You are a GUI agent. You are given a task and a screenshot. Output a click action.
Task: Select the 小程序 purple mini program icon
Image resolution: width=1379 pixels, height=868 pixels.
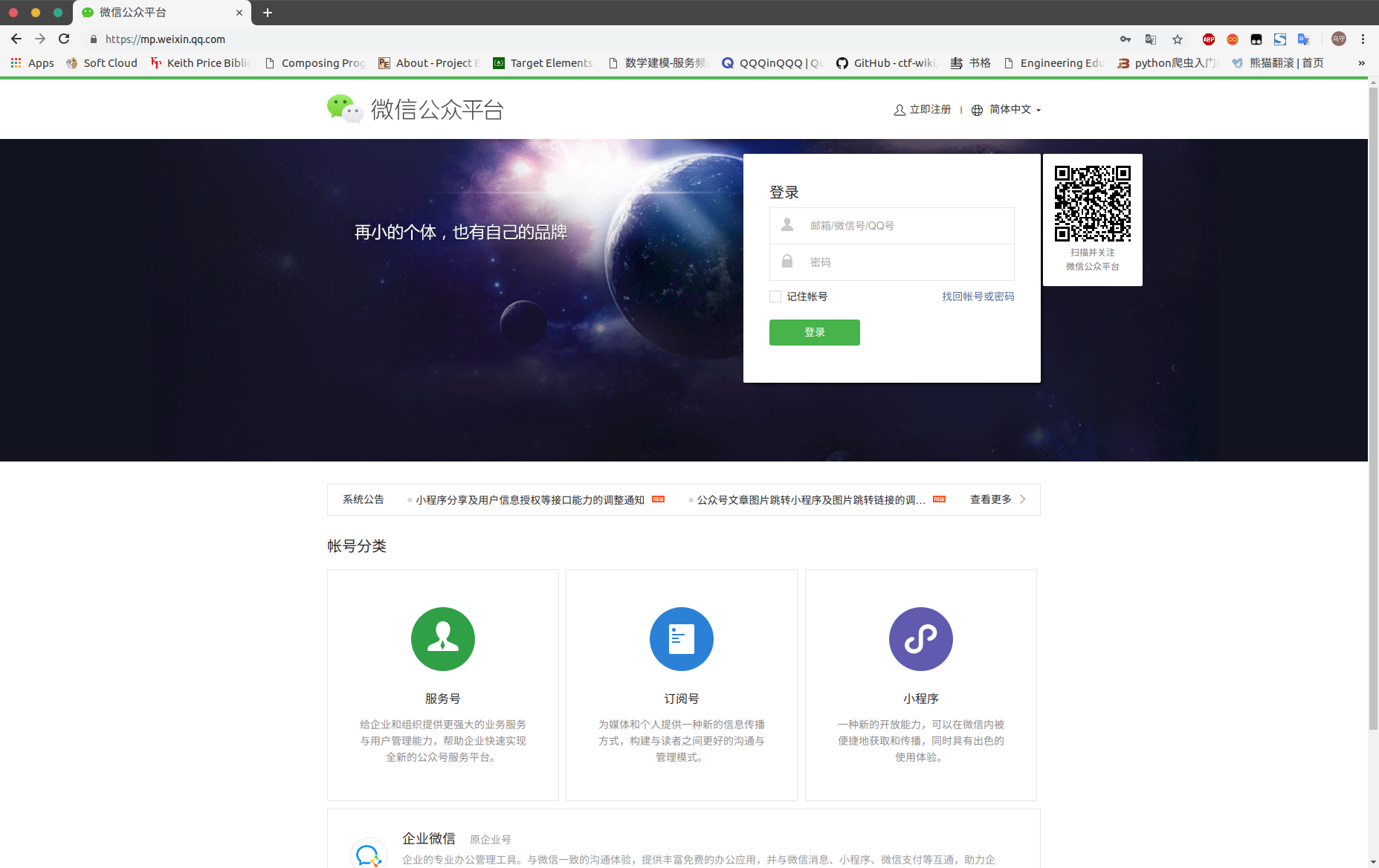(x=921, y=639)
